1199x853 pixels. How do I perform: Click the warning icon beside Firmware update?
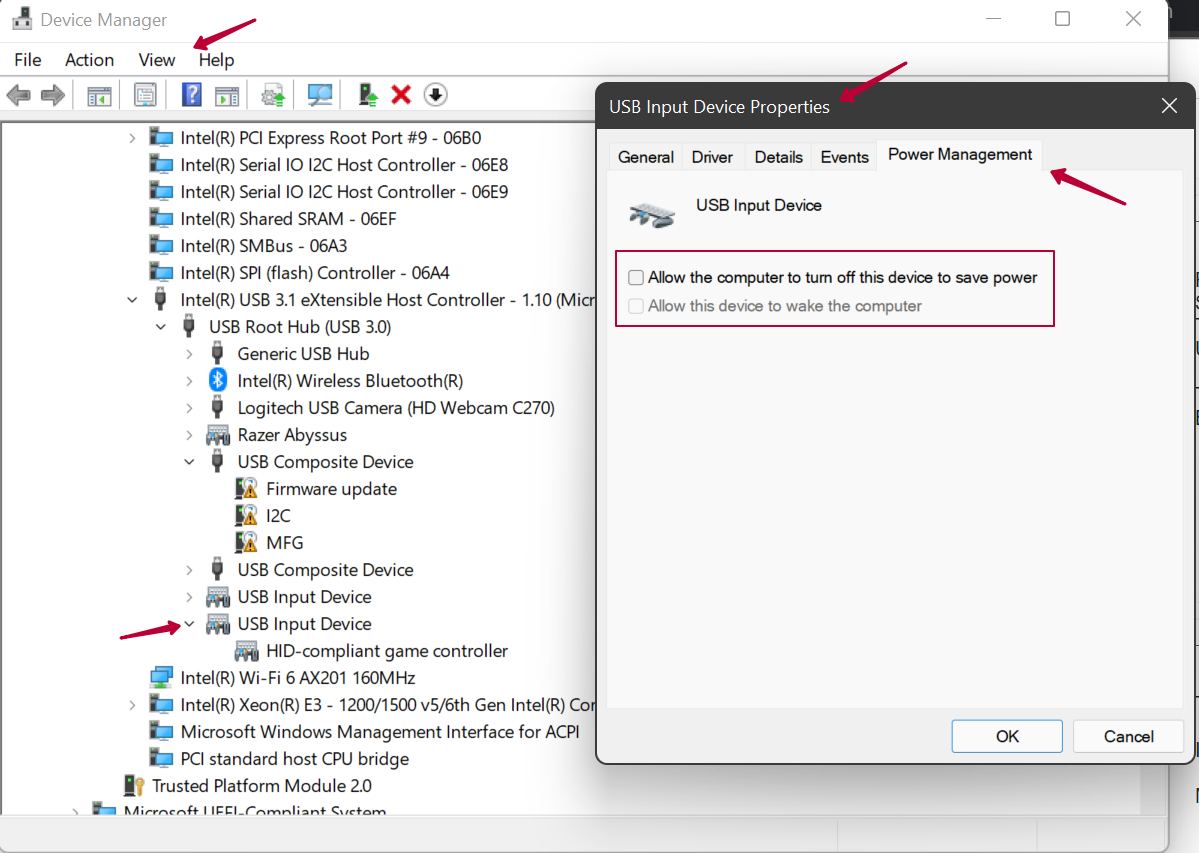click(x=246, y=488)
